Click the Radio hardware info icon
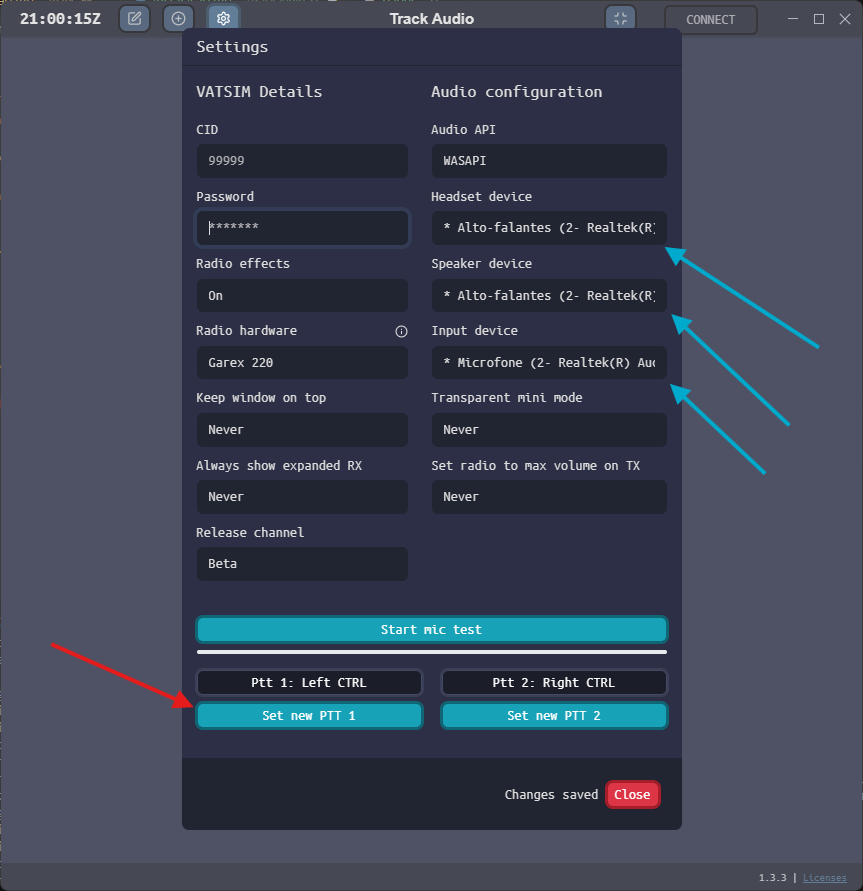863x891 pixels. [x=401, y=331]
